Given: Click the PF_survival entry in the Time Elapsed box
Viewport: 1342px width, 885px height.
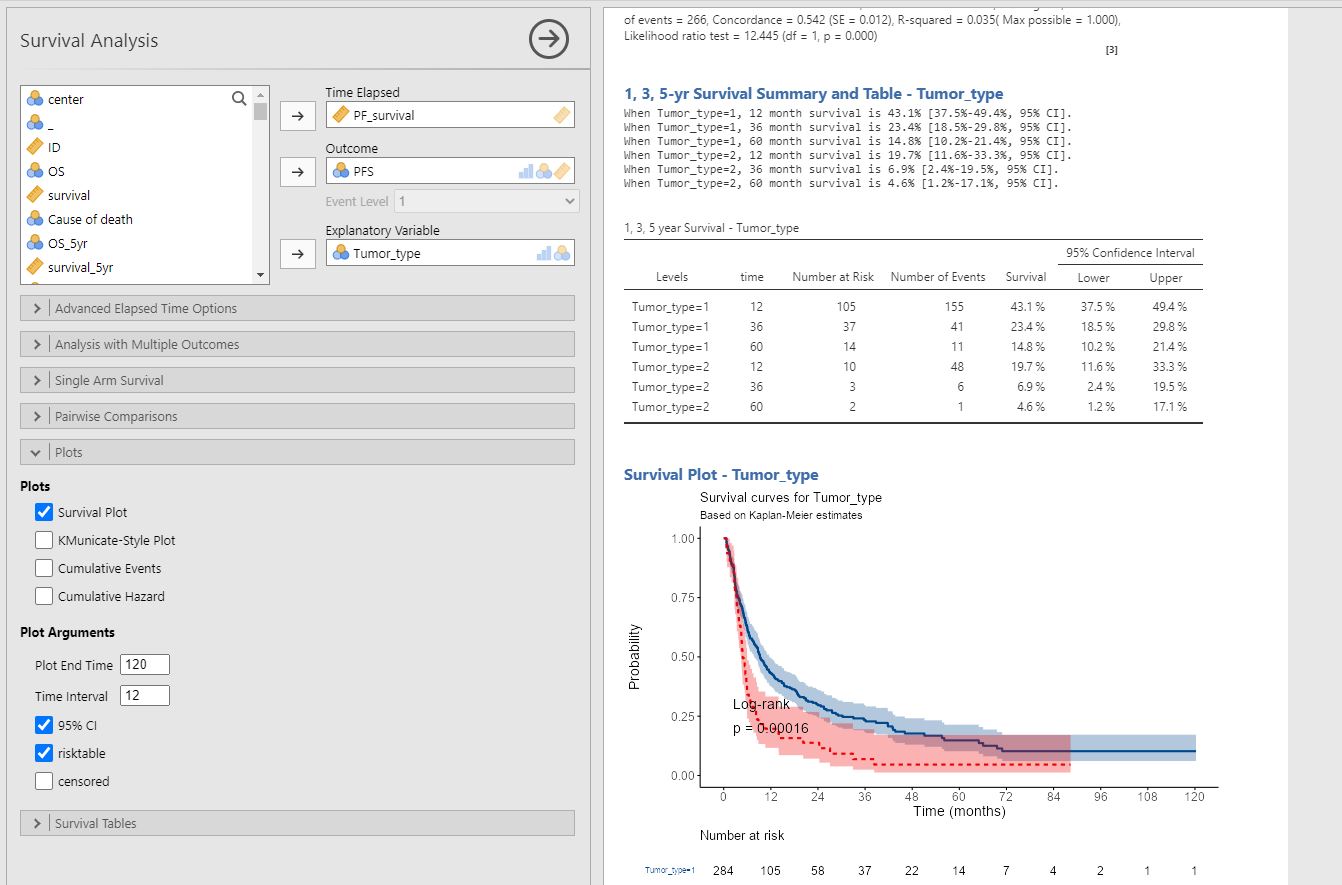Looking at the screenshot, I should [383, 115].
